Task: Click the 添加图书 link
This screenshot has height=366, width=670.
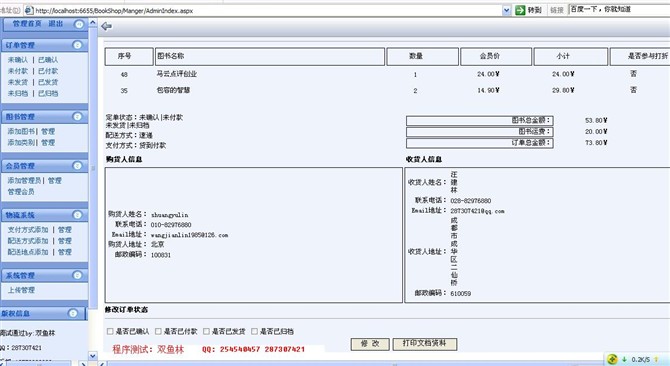Action: click(x=21, y=131)
